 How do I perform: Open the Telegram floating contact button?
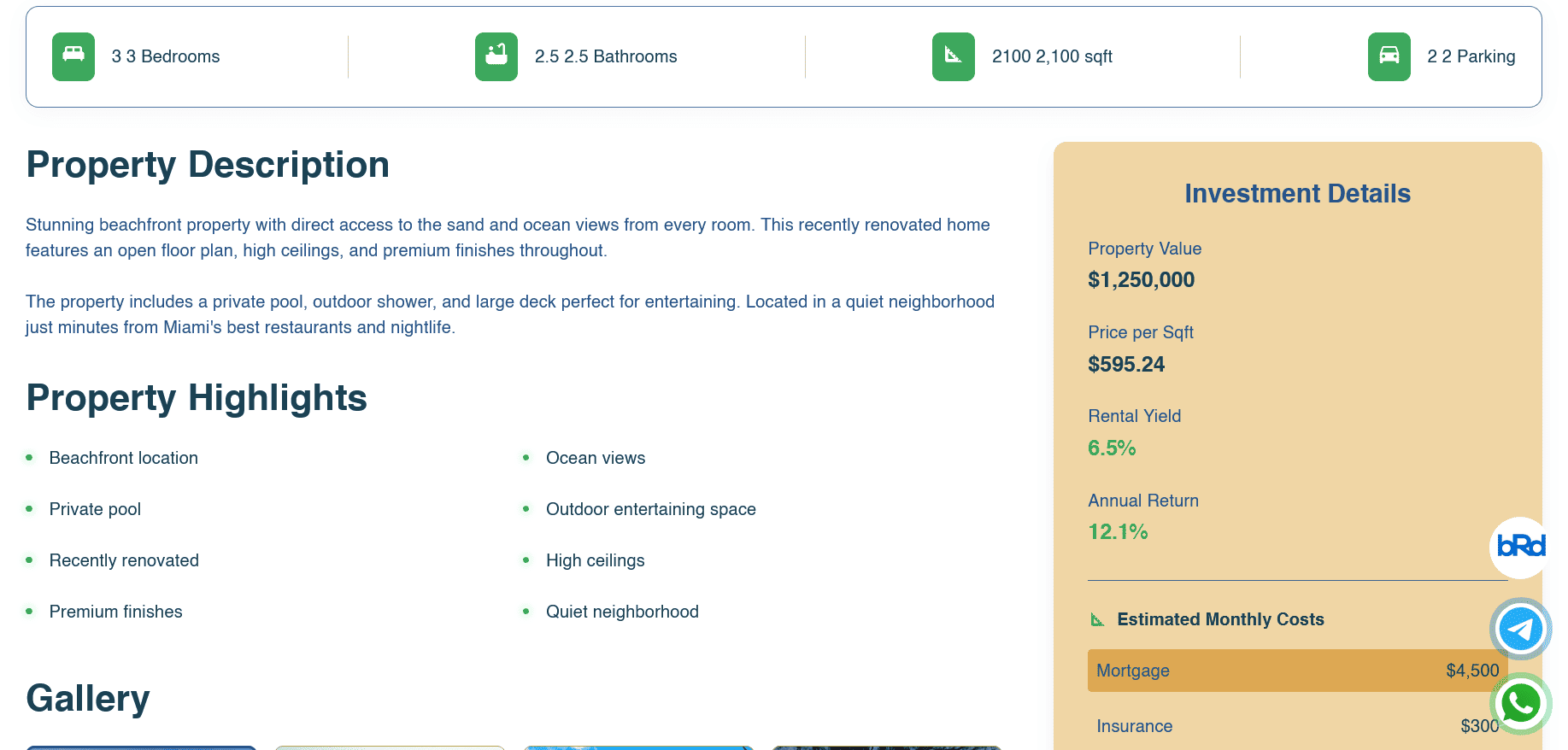1520,629
